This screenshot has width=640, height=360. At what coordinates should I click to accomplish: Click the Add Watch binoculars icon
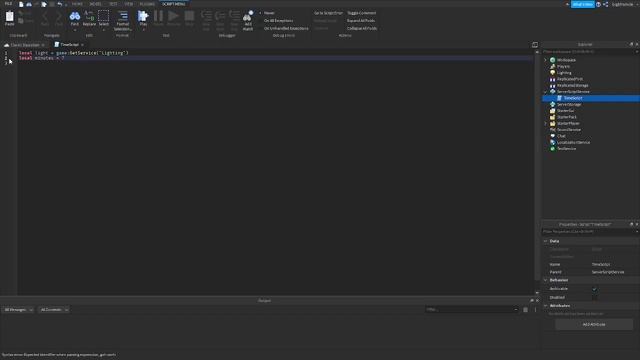(x=248, y=16)
